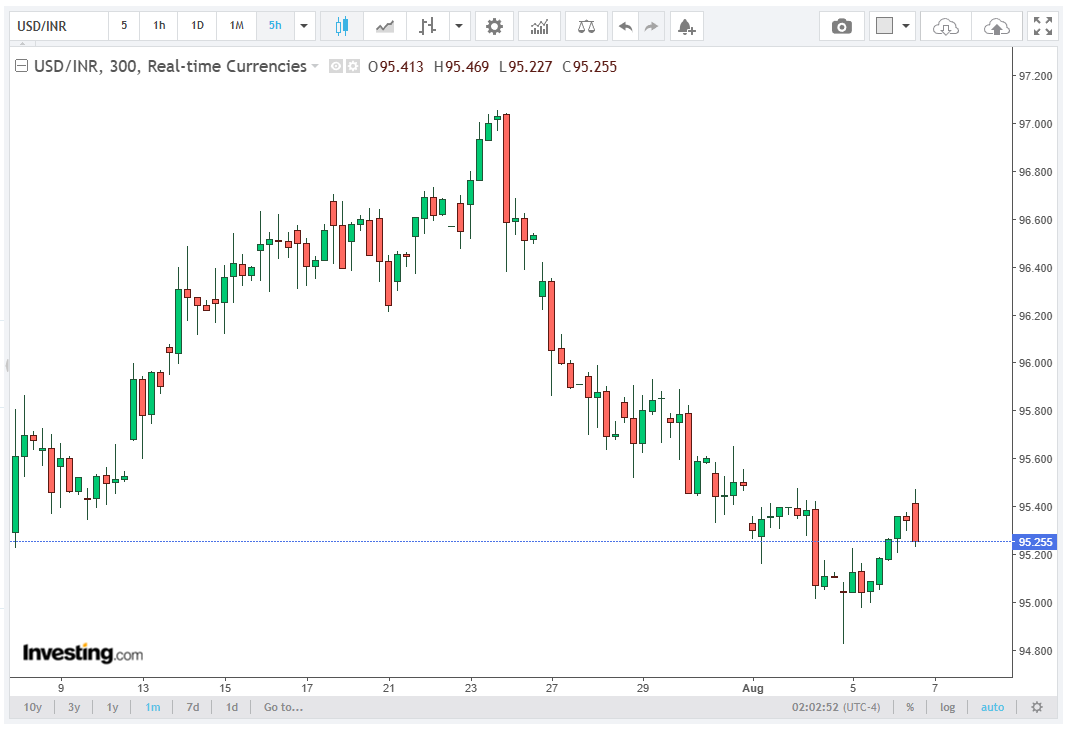This screenshot has height=730, width=1069.
Task: Collapse the USD/INR legend box icon
Action: [x=21, y=66]
